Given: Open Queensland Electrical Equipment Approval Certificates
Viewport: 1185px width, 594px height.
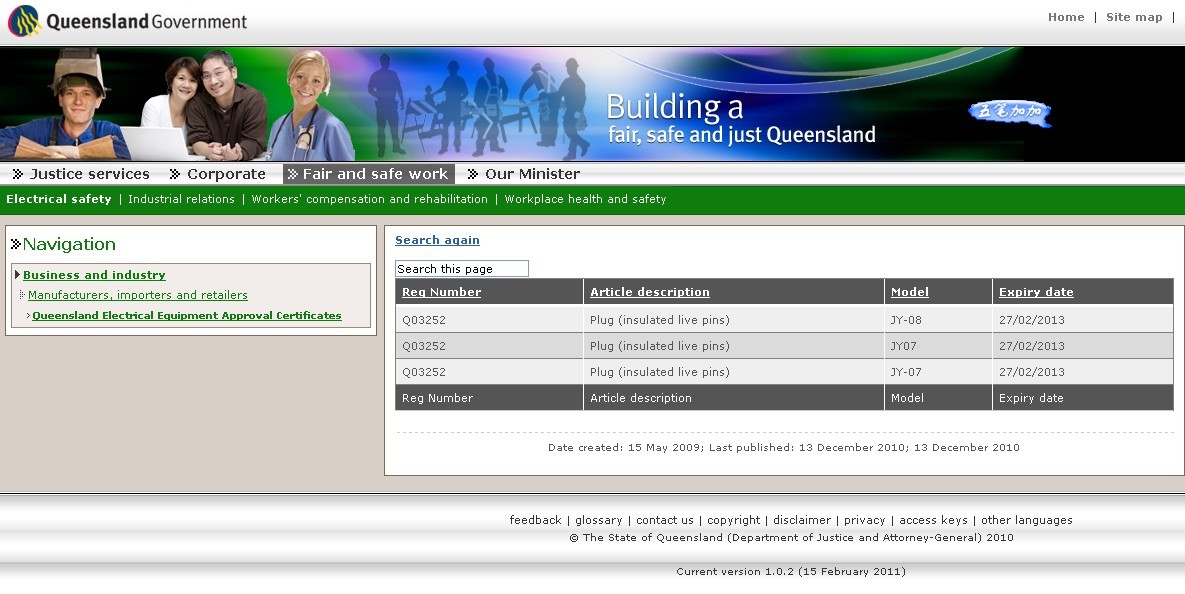Looking at the screenshot, I should click(187, 316).
